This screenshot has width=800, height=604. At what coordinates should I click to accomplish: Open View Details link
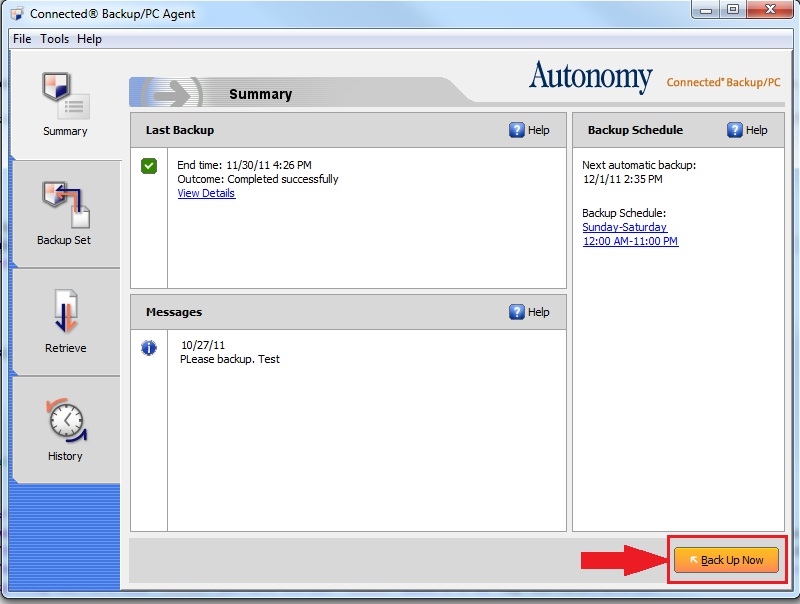coord(206,193)
